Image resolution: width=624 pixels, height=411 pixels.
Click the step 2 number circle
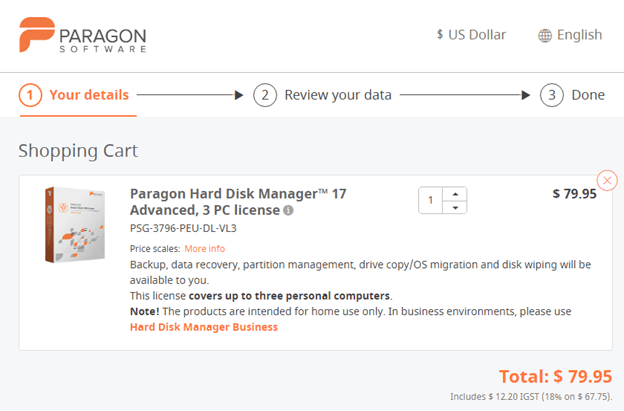(x=264, y=95)
